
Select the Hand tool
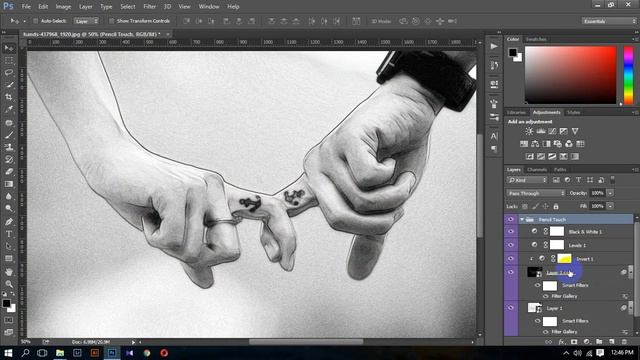click(x=9, y=272)
